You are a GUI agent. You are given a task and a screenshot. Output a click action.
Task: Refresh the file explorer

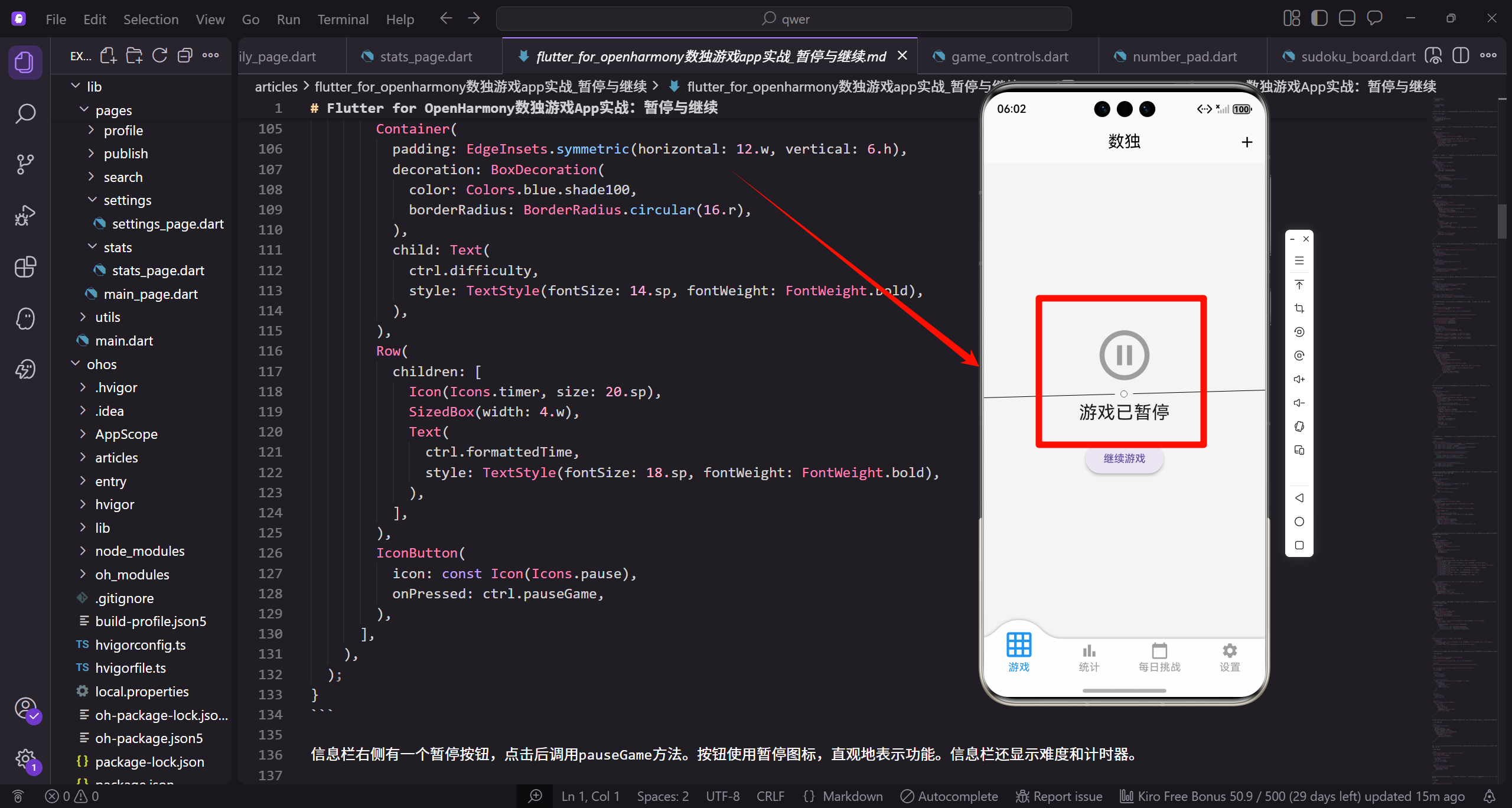(159, 56)
